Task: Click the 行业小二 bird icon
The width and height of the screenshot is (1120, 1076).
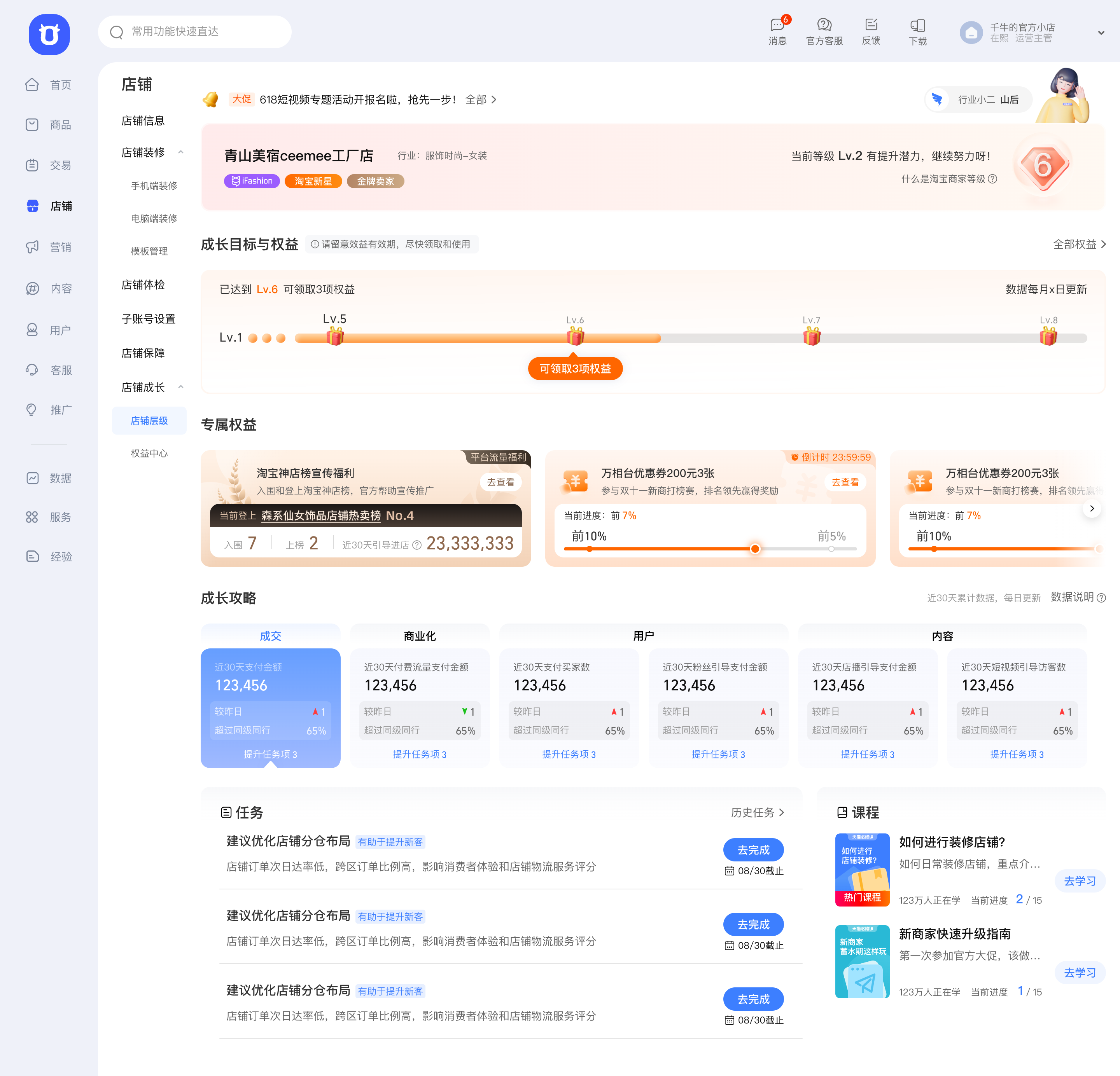Action: coord(936,100)
